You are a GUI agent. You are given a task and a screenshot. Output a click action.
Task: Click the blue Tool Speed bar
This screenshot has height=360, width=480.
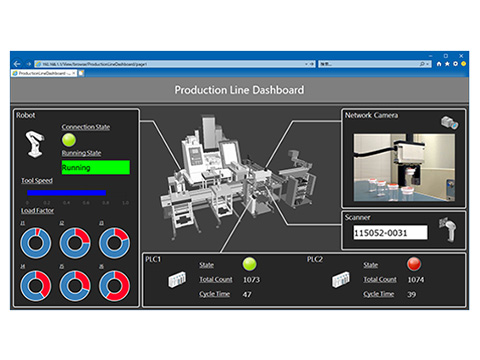pyautogui.click(x=67, y=193)
